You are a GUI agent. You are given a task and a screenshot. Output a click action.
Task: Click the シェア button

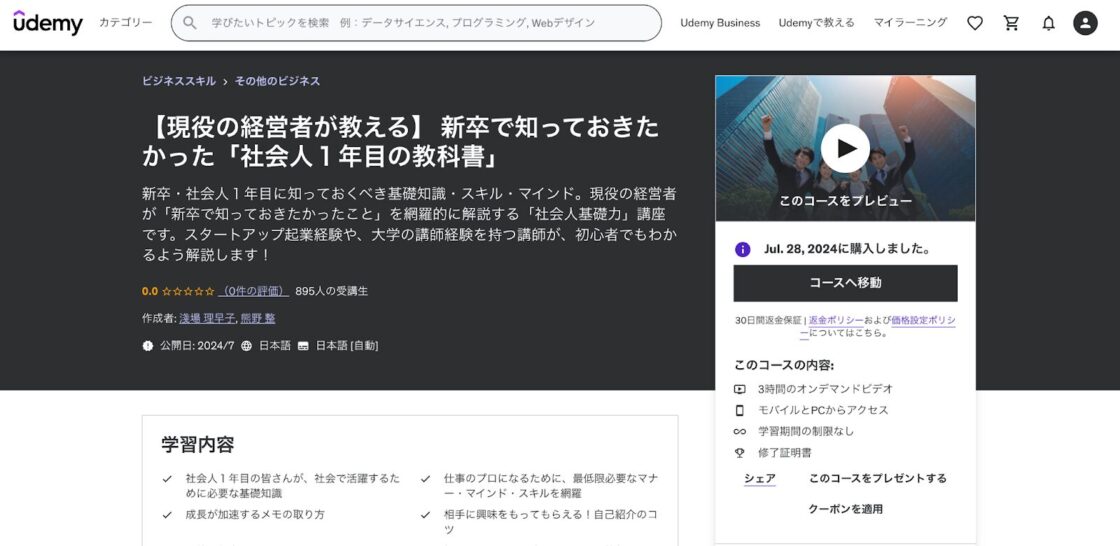point(759,479)
